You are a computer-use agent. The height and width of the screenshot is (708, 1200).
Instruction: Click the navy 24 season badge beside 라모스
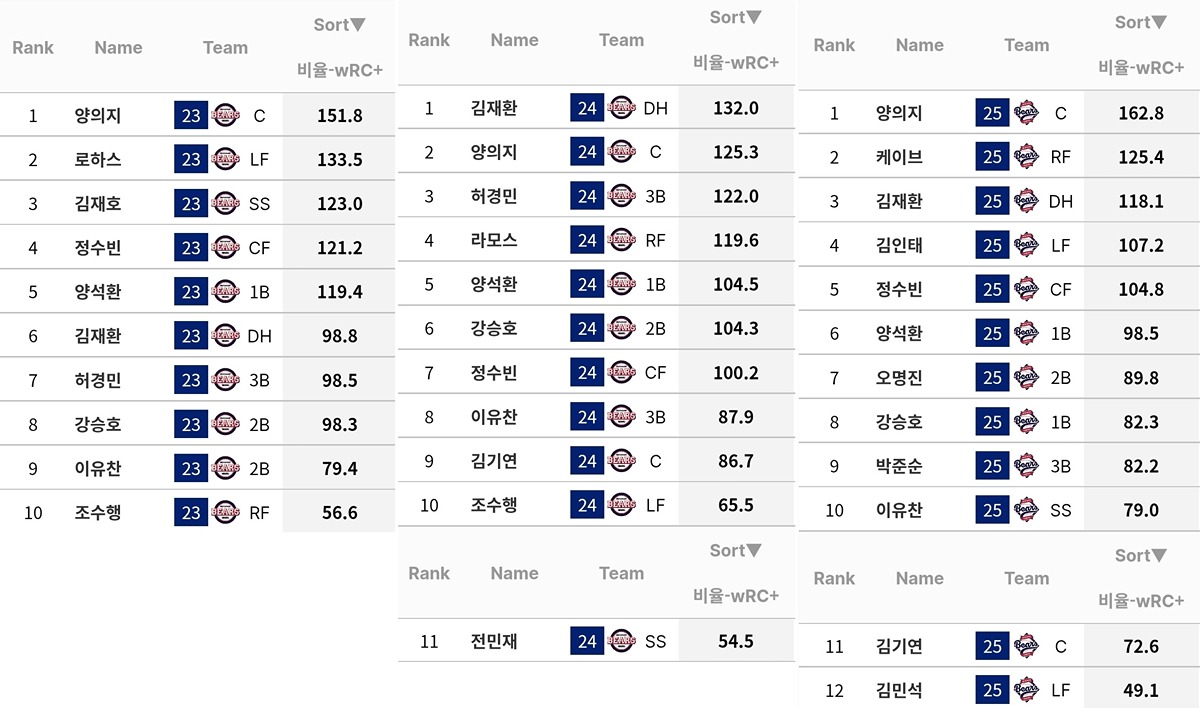click(587, 240)
